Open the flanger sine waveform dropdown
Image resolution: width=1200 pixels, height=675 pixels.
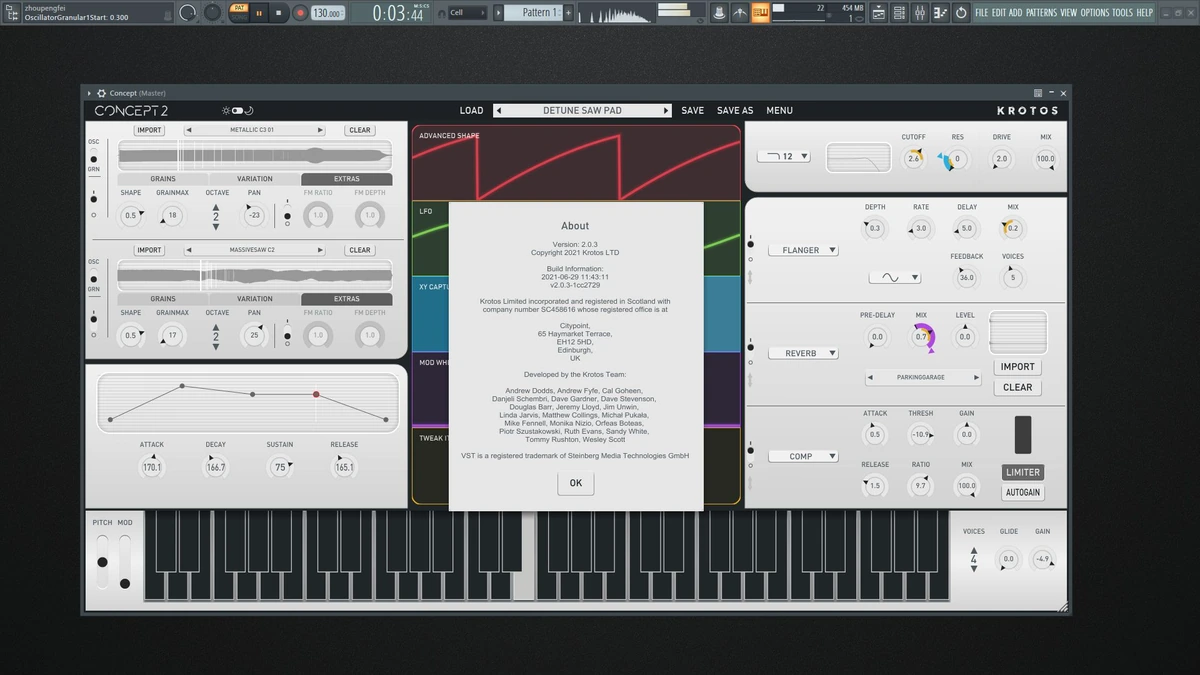[x=895, y=277]
